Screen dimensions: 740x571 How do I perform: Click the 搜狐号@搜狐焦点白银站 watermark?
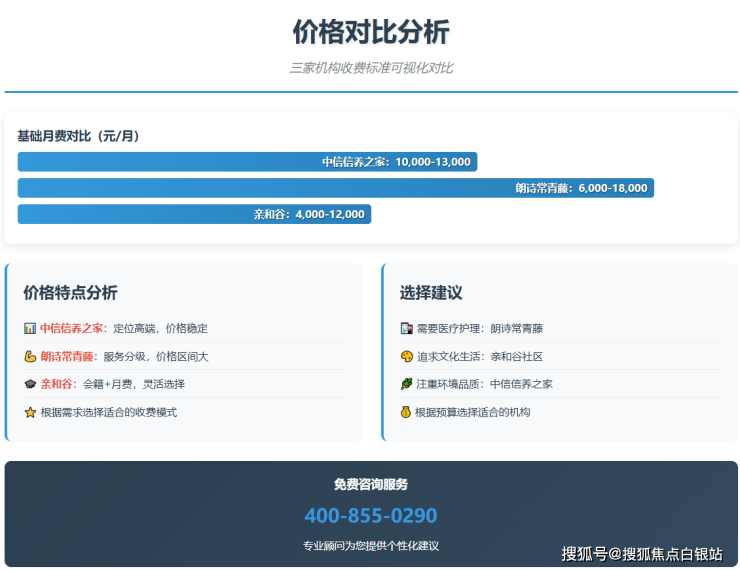[x=641, y=554]
